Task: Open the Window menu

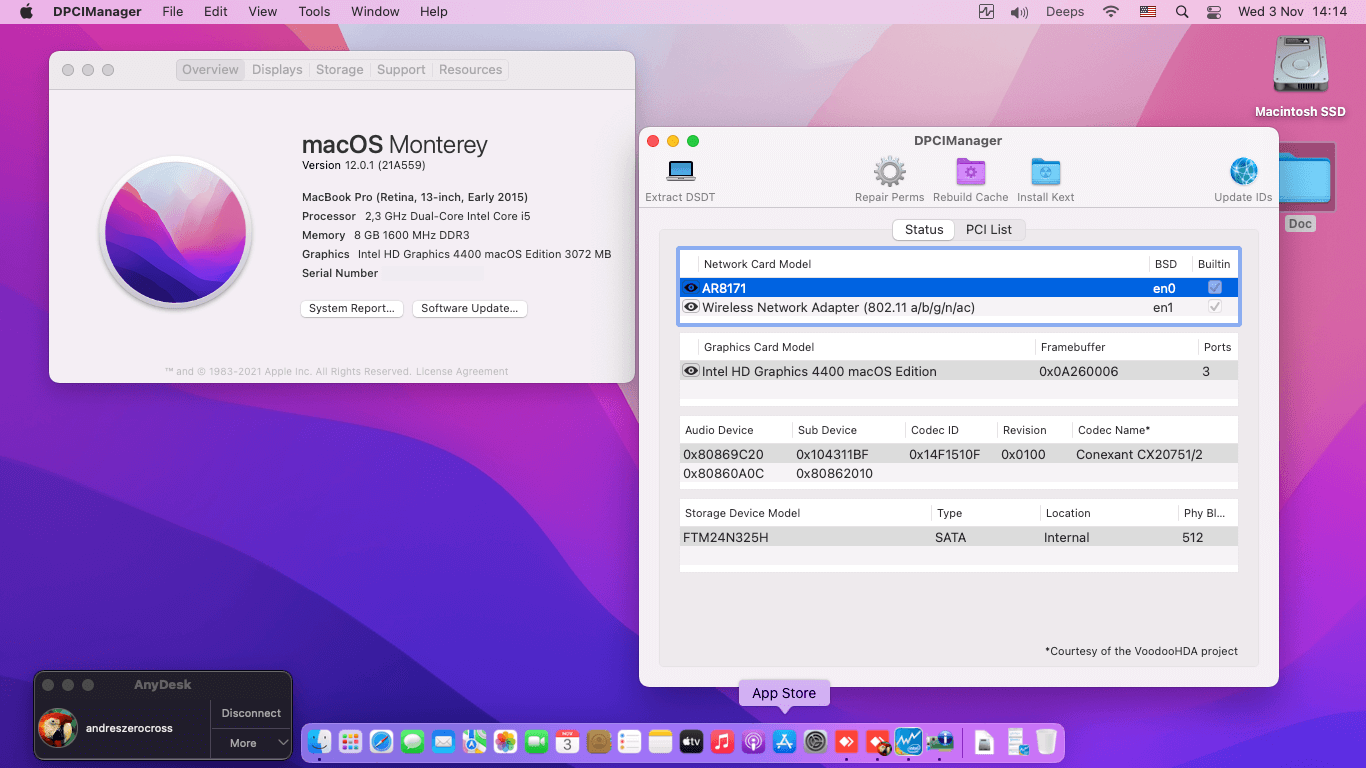Action: (x=375, y=12)
